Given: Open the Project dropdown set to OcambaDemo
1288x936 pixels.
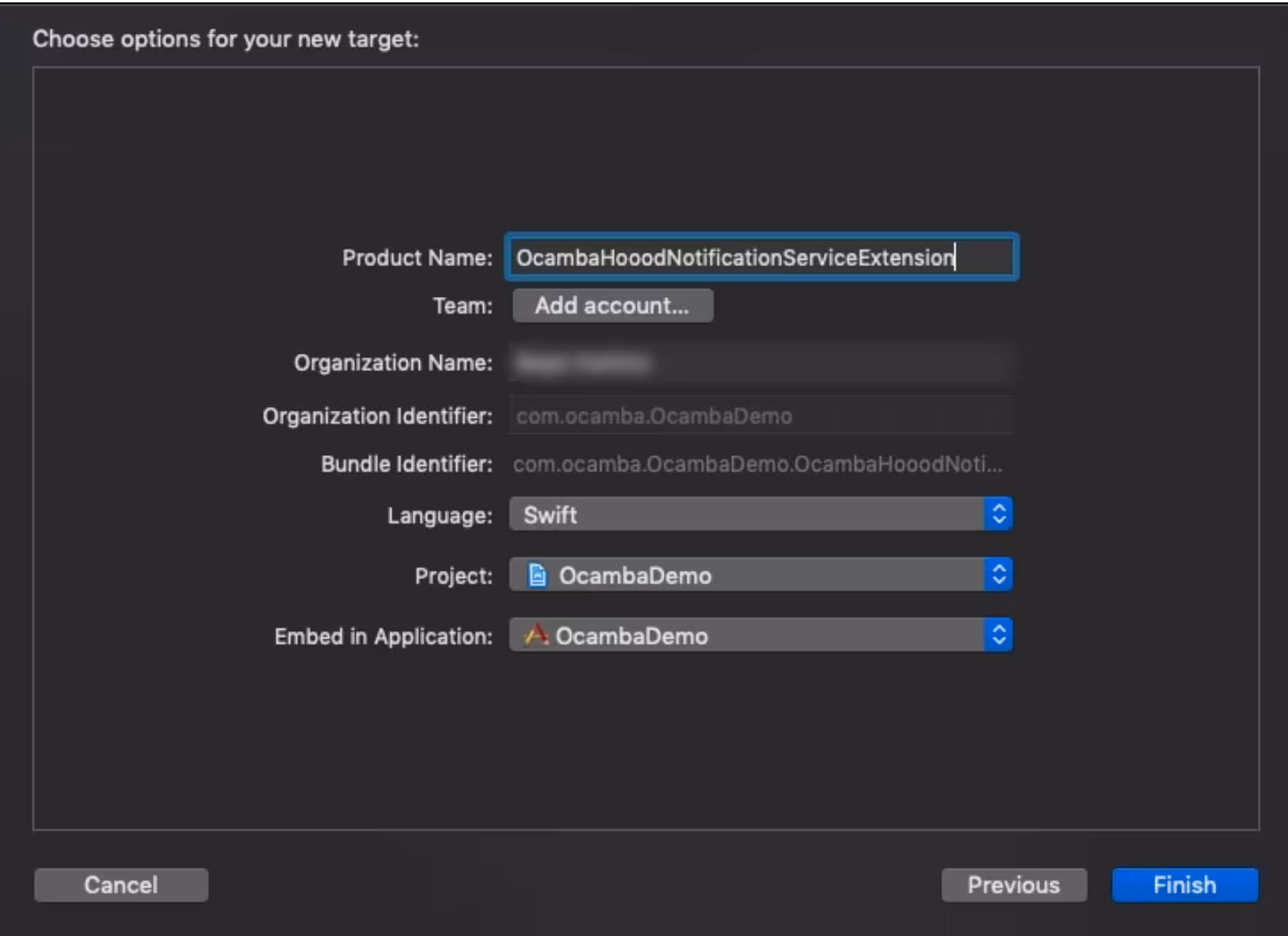Looking at the screenshot, I should tap(753, 575).
